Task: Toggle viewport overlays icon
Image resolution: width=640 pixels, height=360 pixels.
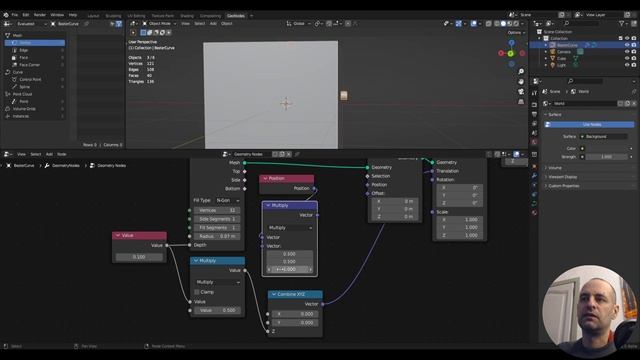Action: click(473, 24)
